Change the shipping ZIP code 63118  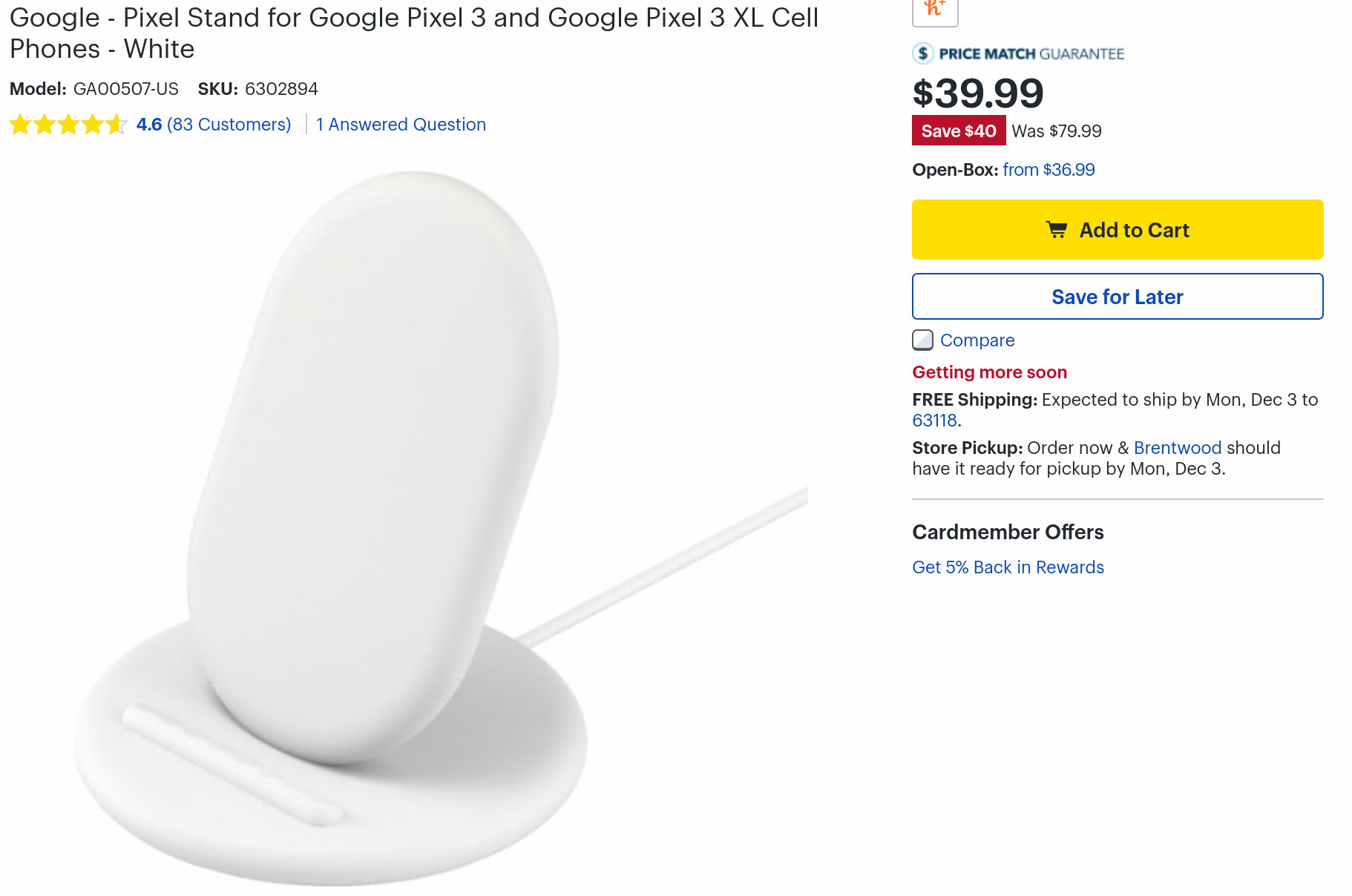(x=934, y=421)
